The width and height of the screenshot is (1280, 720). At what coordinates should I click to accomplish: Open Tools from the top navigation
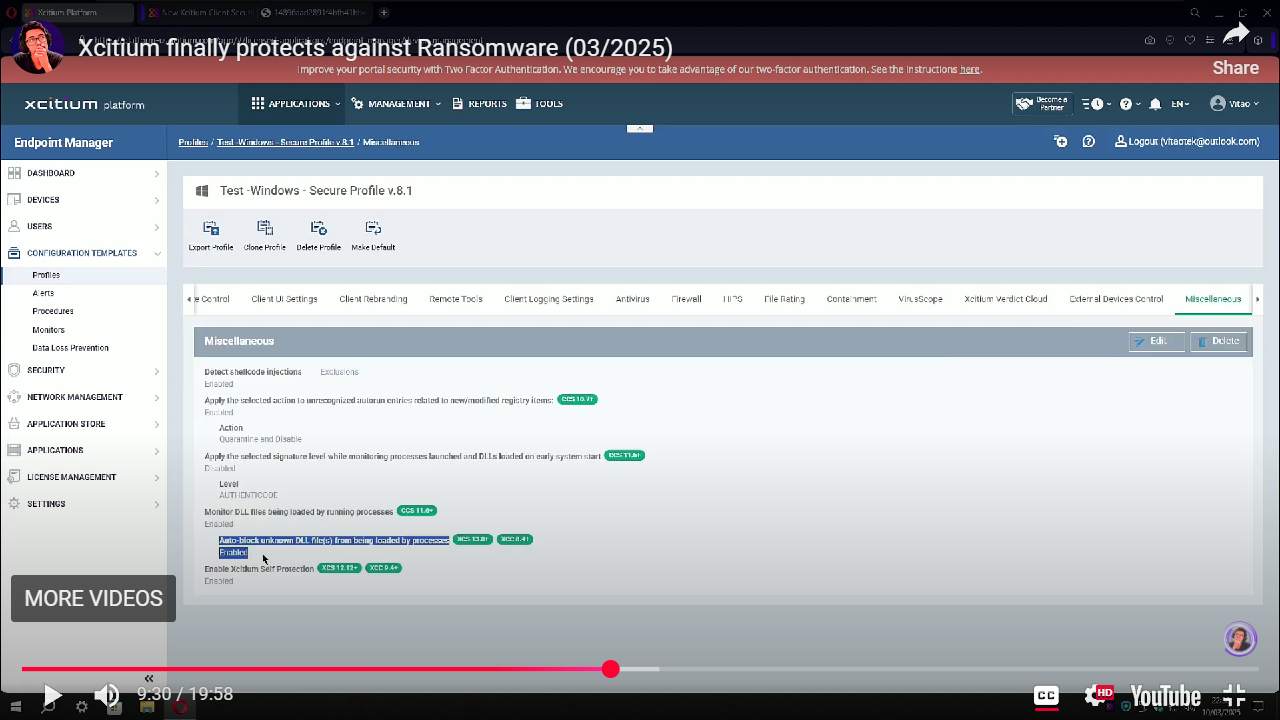pos(539,104)
